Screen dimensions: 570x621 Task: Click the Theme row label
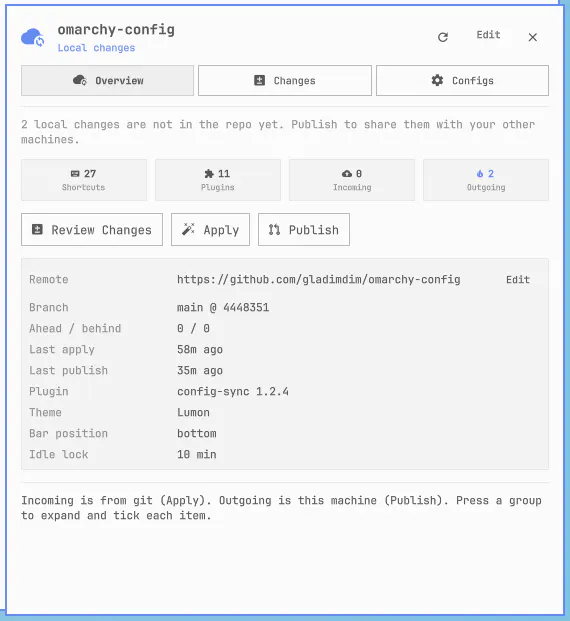46,413
